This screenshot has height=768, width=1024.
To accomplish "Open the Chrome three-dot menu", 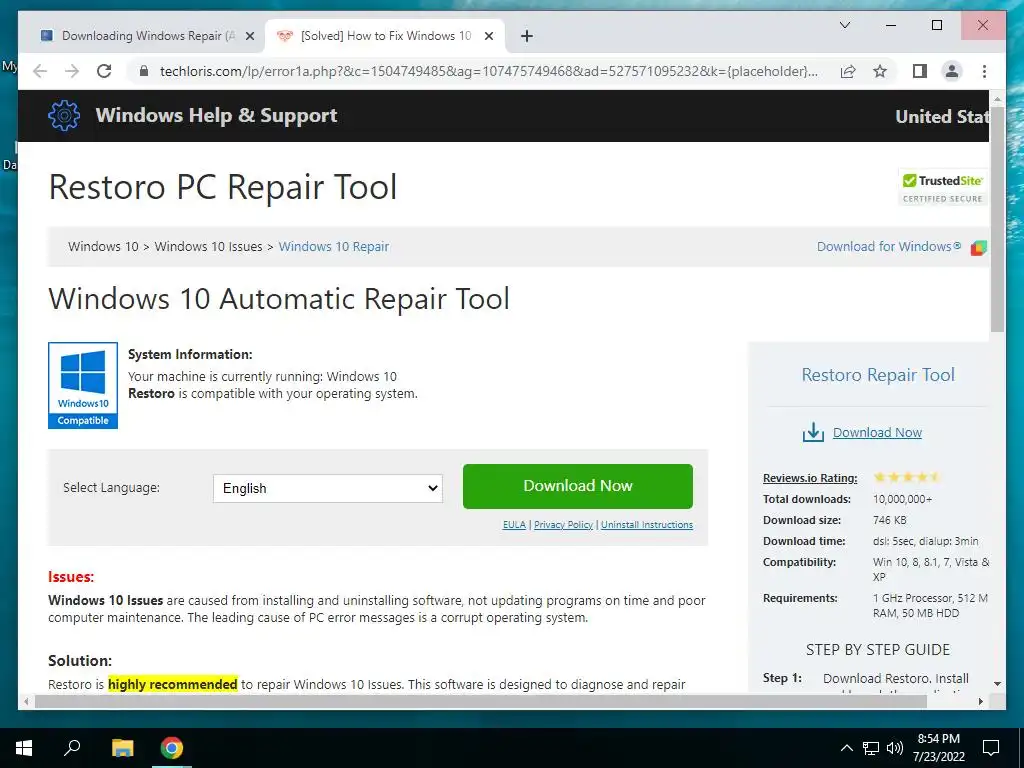I will click(x=984, y=71).
